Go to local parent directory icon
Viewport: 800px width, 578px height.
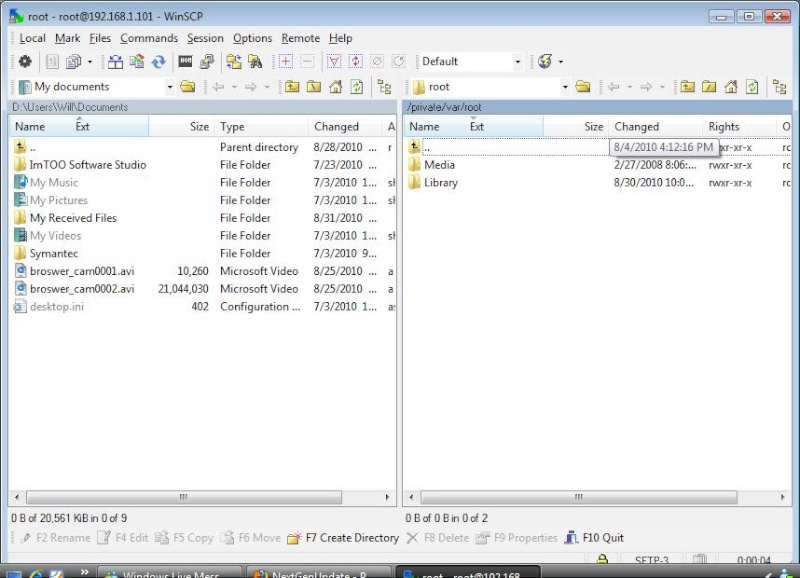[x=292, y=87]
